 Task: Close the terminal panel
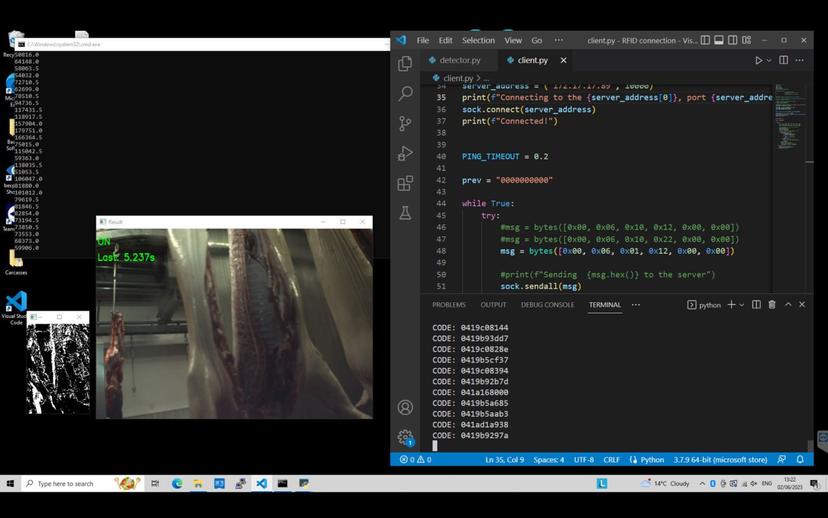802,305
